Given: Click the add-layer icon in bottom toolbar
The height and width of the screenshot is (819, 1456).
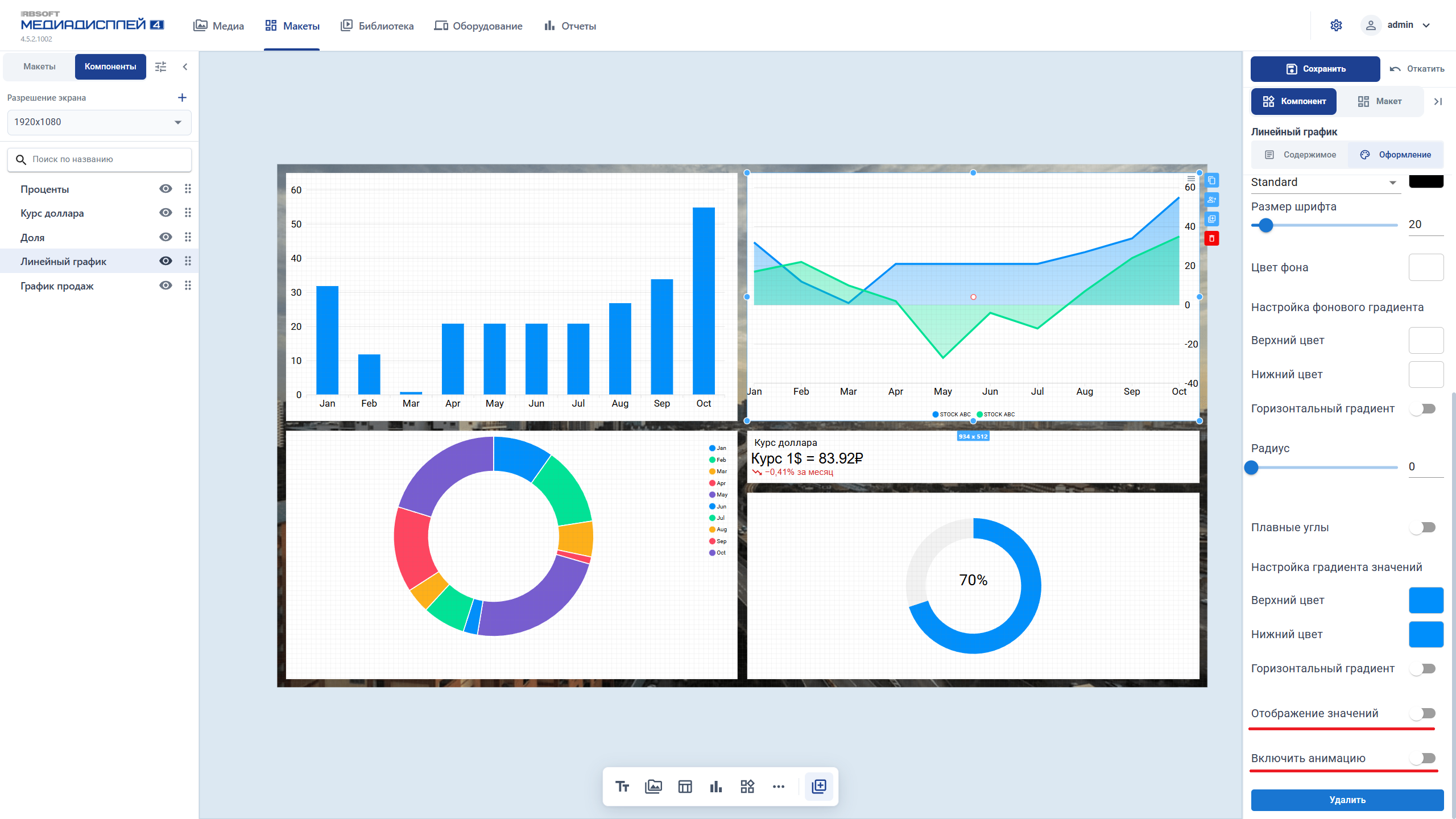Looking at the screenshot, I should point(819,787).
